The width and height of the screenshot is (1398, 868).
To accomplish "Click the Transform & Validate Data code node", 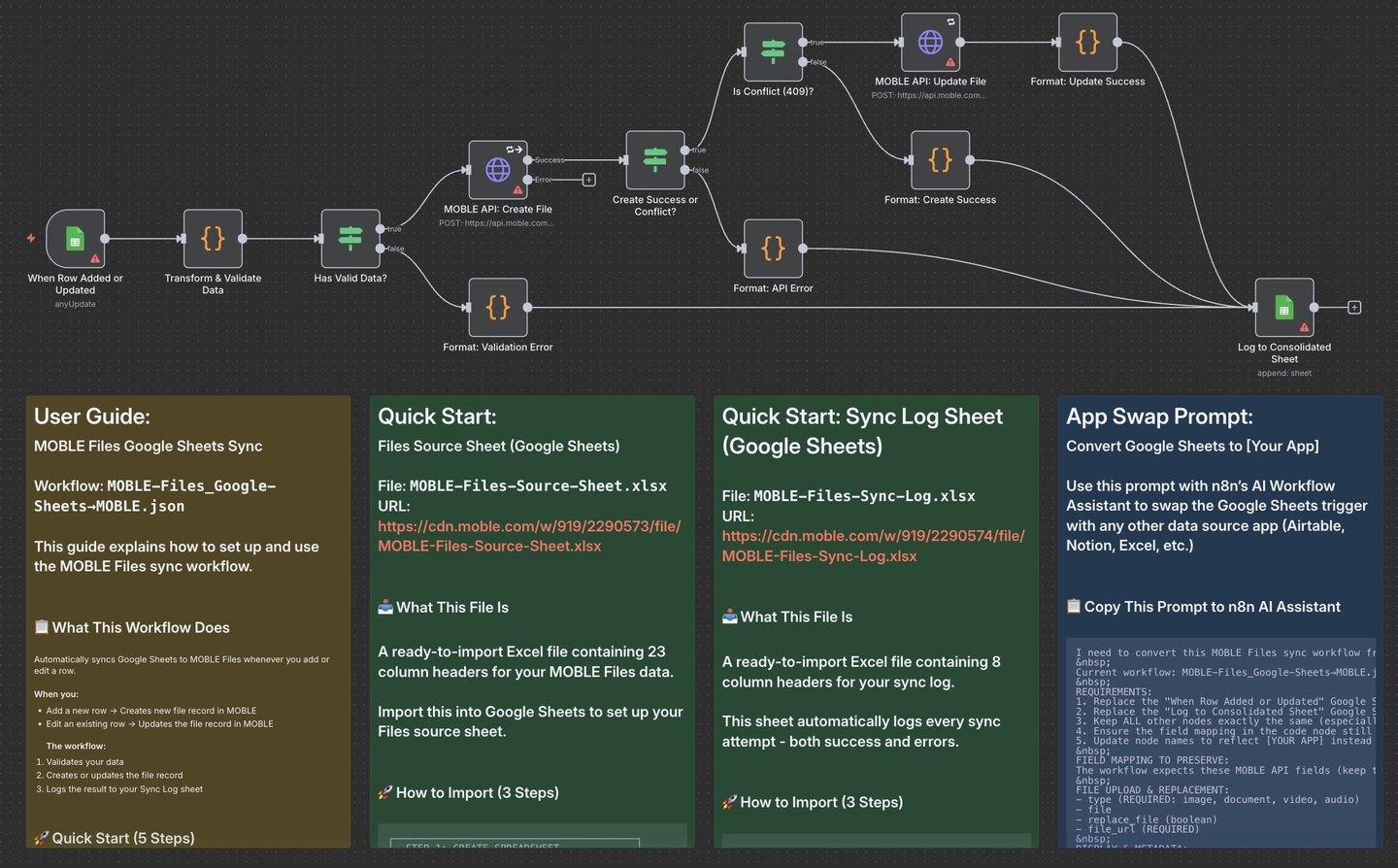I will 213,239.
